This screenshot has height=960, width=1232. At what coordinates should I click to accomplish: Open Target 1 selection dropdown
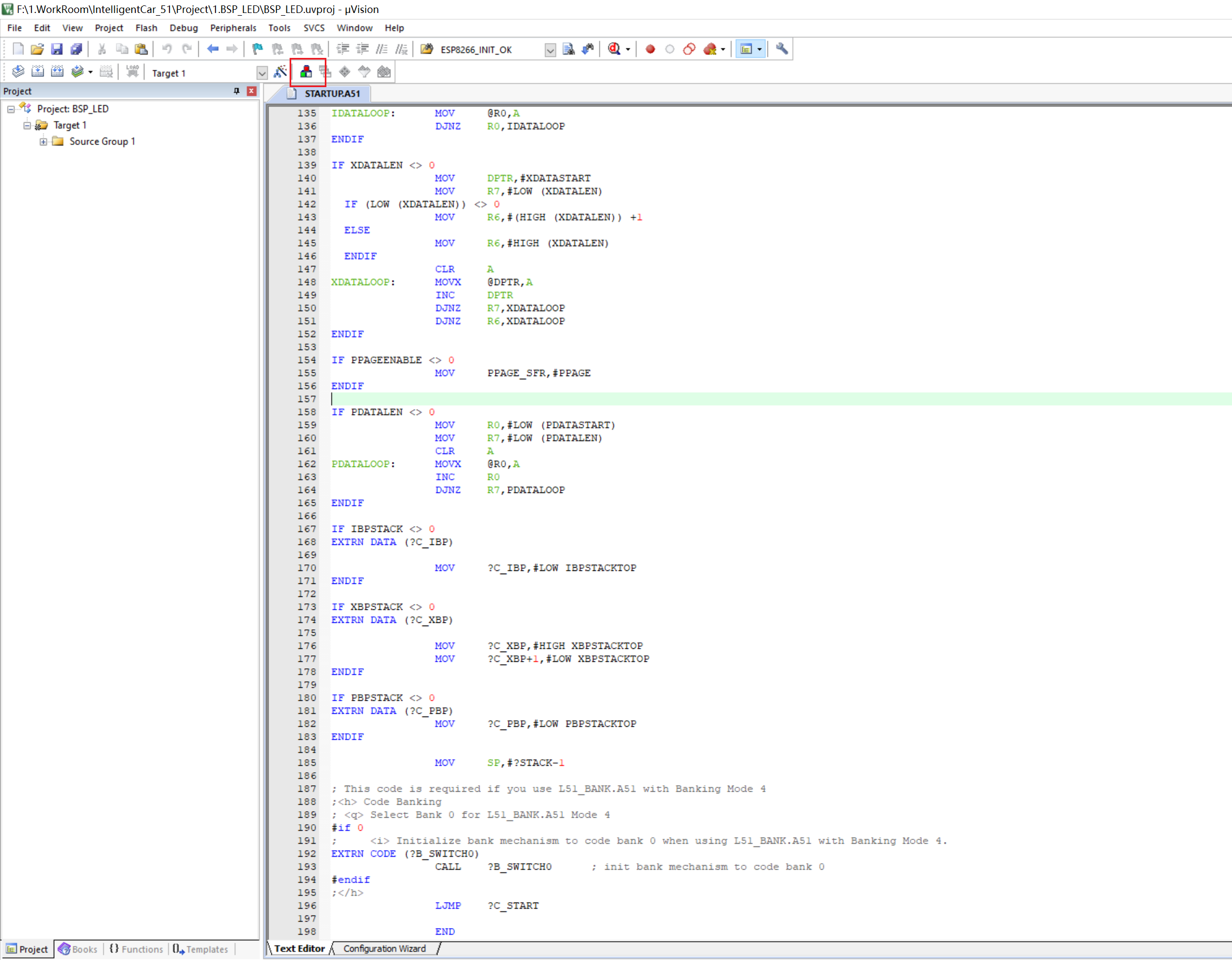click(x=262, y=73)
